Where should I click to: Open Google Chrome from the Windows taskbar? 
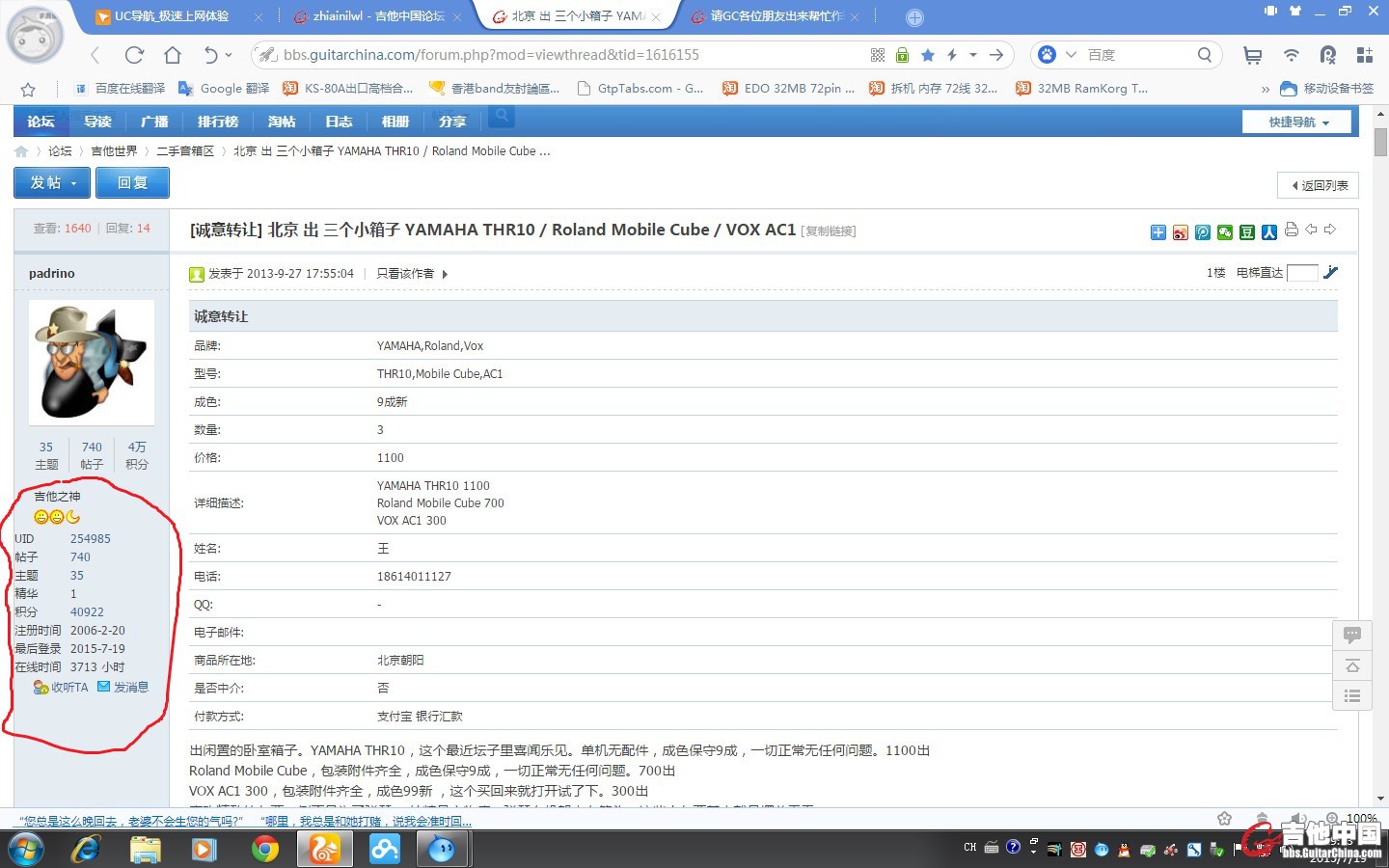click(x=264, y=849)
